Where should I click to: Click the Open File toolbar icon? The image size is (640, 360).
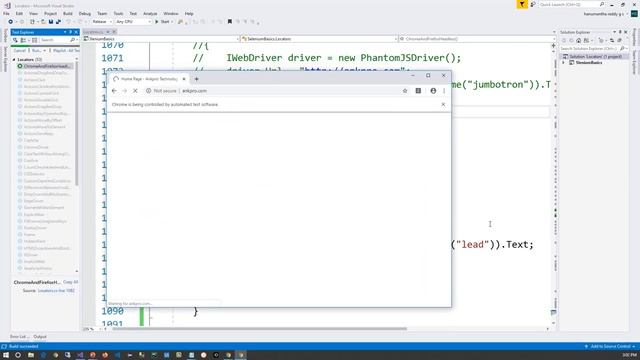[x=43, y=22]
